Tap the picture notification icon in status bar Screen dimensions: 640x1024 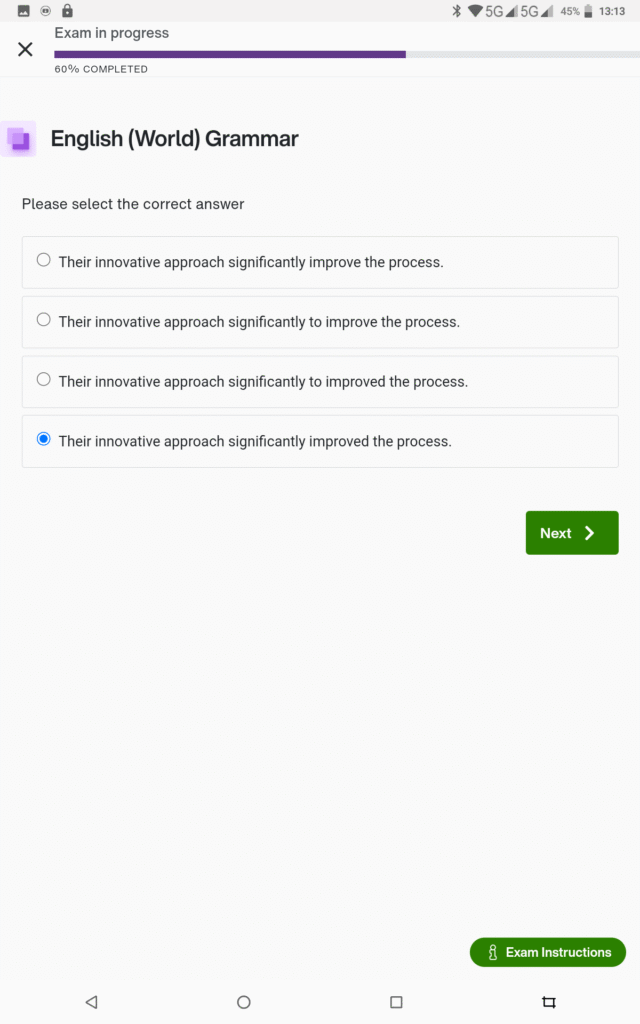tap(24, 11)
